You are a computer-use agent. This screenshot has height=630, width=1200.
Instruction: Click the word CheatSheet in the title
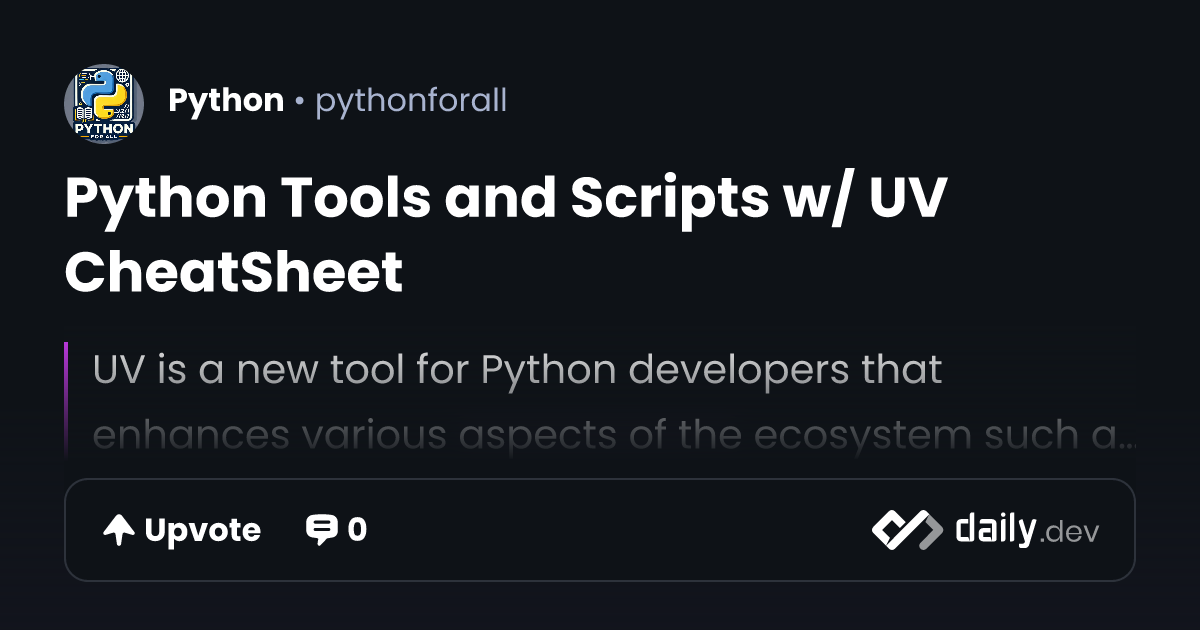tap(234, 271)
